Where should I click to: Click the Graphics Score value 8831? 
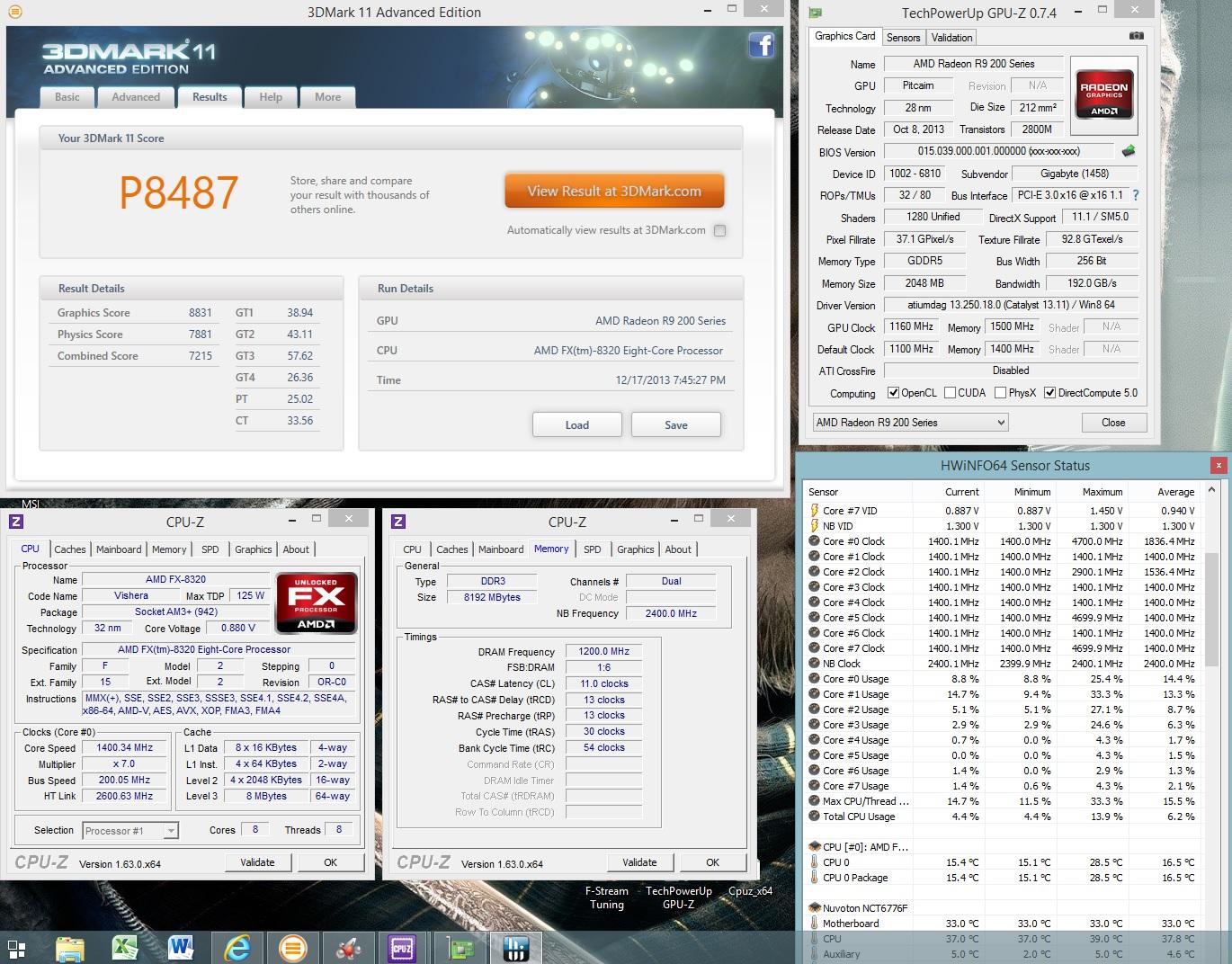pos(200,313)
